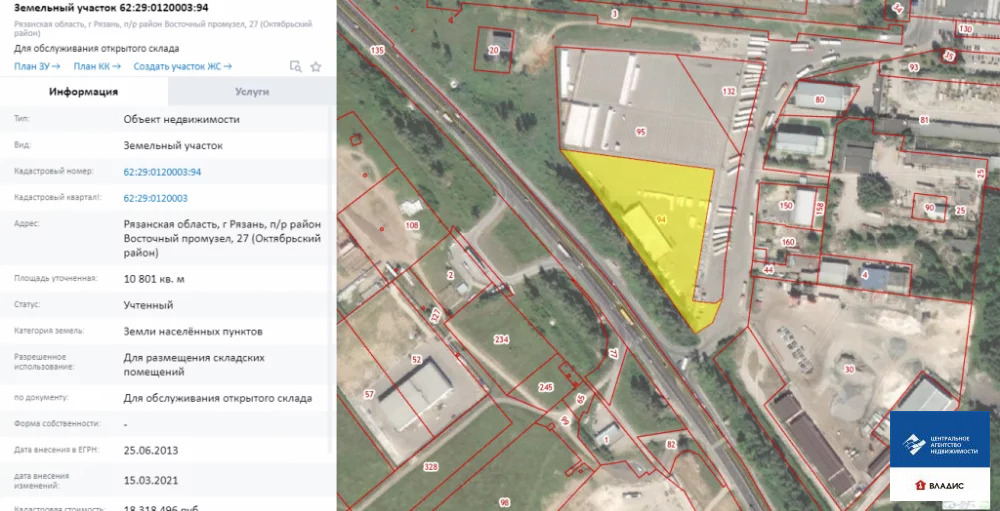Click the date 25.06.2013
The image size is (1000, 511).
coord(151,450)
